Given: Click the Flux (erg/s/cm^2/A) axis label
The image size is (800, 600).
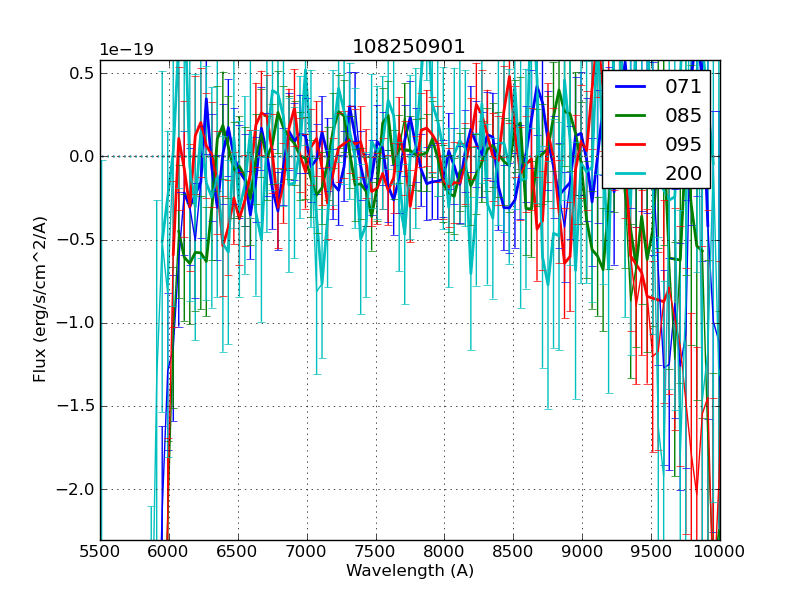Looking at the screenshot, I should click(x=40, y=299).
